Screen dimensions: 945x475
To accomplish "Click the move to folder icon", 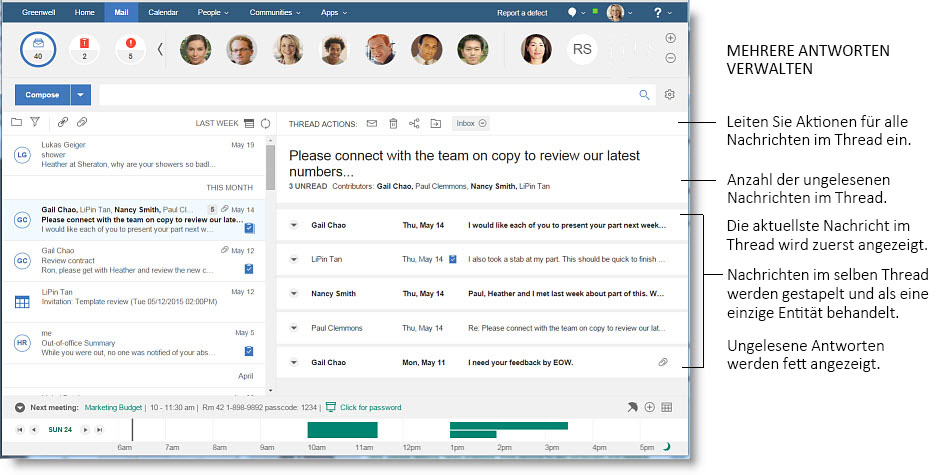I will [x=436, y=124].
